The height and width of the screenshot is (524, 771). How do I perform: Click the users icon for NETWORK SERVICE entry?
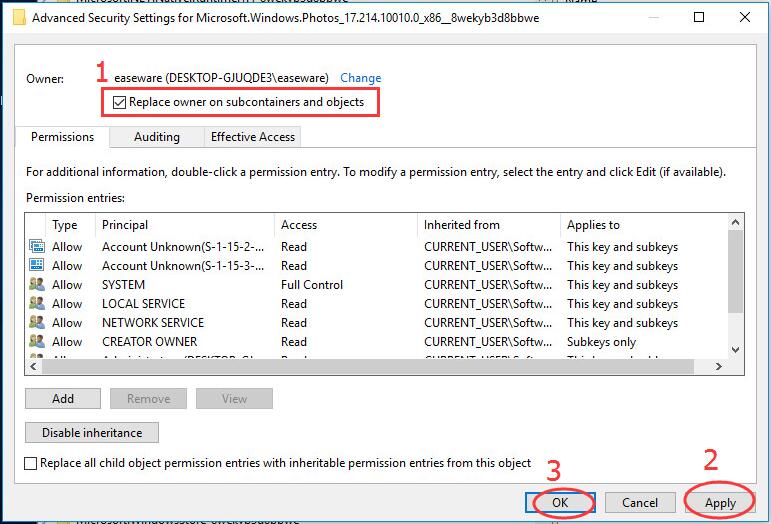point(37,322)
